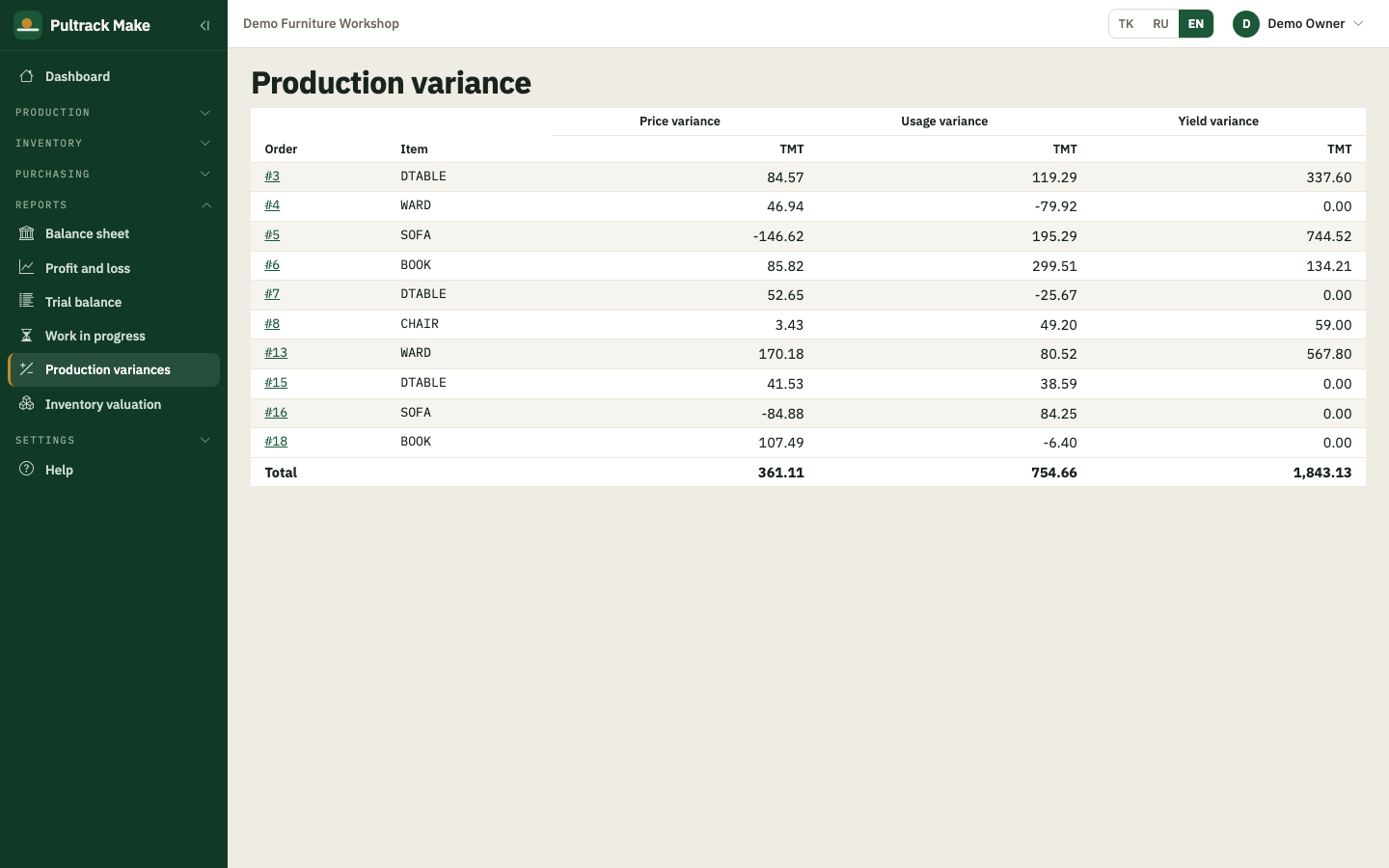The height and width of the screenshot is (868, 1389).
Task: Open order #7 link
Action: tap(272, 294)
